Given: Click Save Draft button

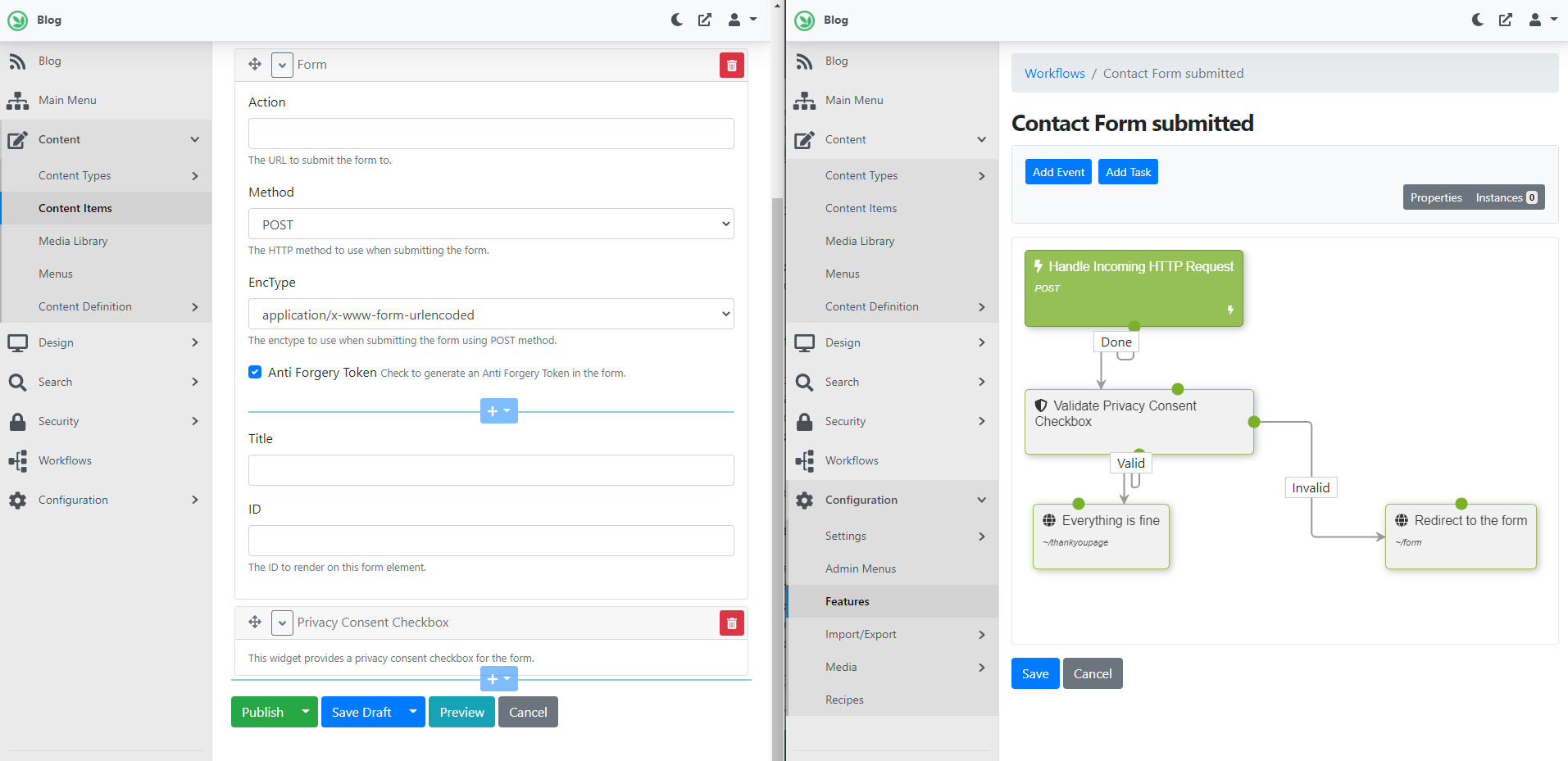Looking at the screenshot, I should 361,712.
